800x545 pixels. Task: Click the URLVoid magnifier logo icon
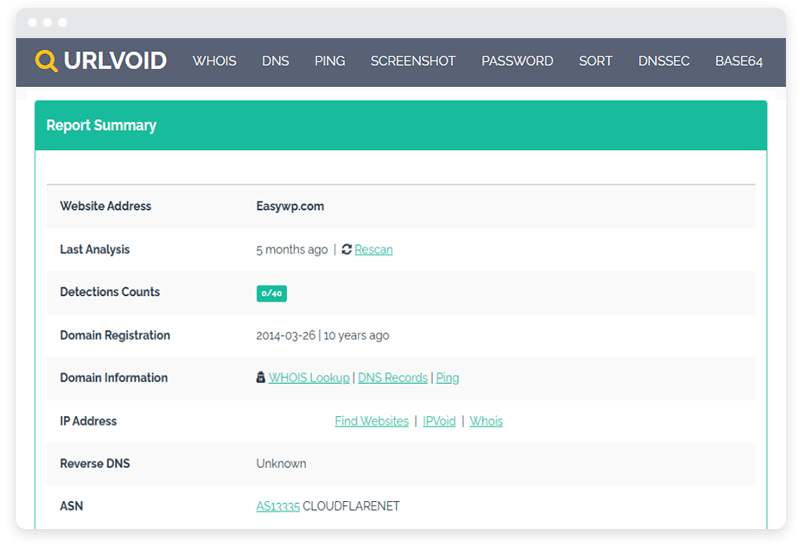pyautogui.click(x=46, y=61)
